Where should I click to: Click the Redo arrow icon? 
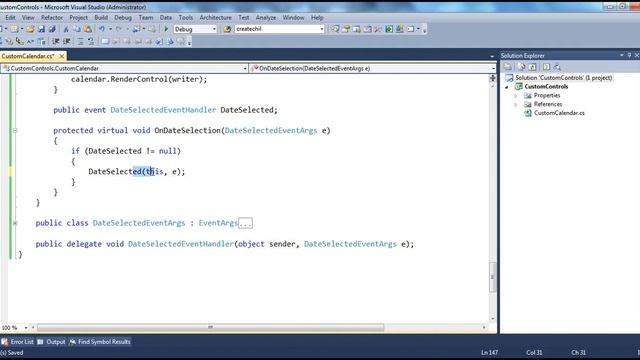pos(119,29)
